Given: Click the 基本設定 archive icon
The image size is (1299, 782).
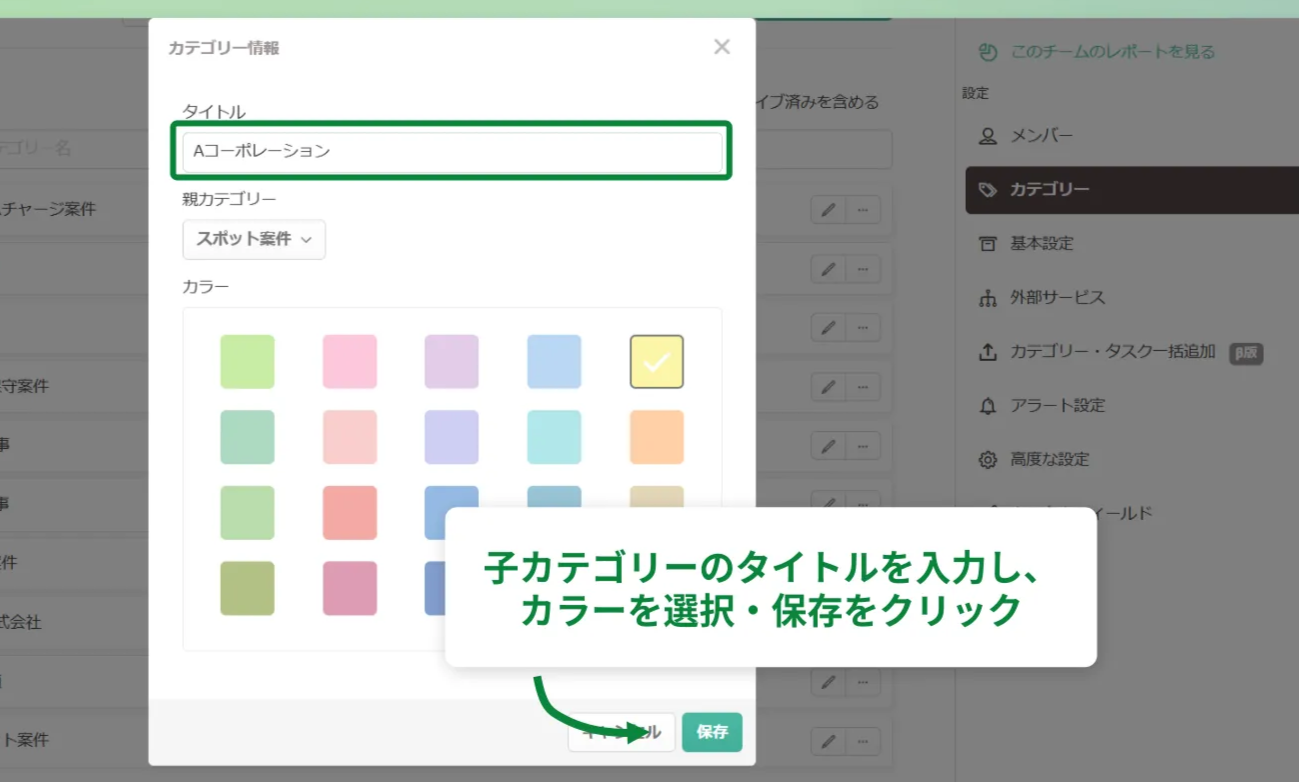Looking at the screenshot, I should [x=988, y=244].
